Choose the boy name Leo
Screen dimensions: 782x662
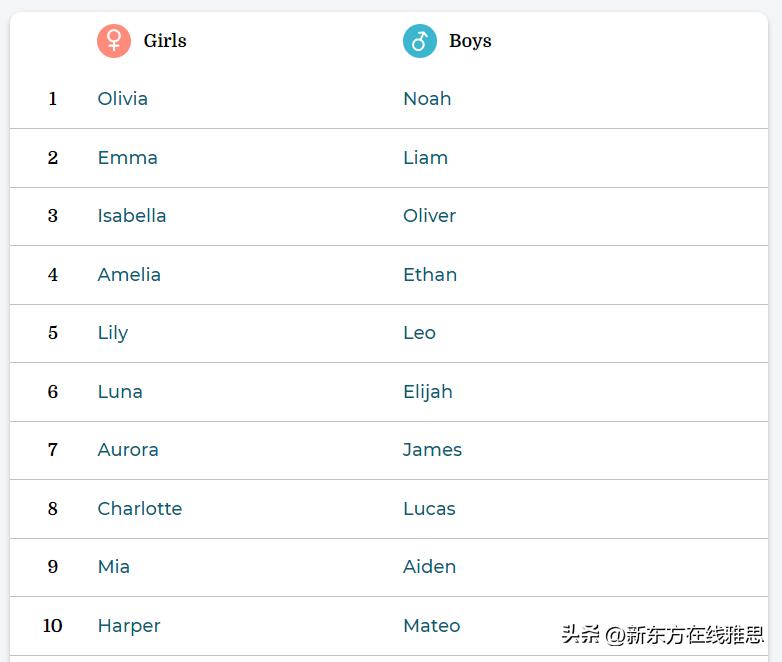point(419,333)
